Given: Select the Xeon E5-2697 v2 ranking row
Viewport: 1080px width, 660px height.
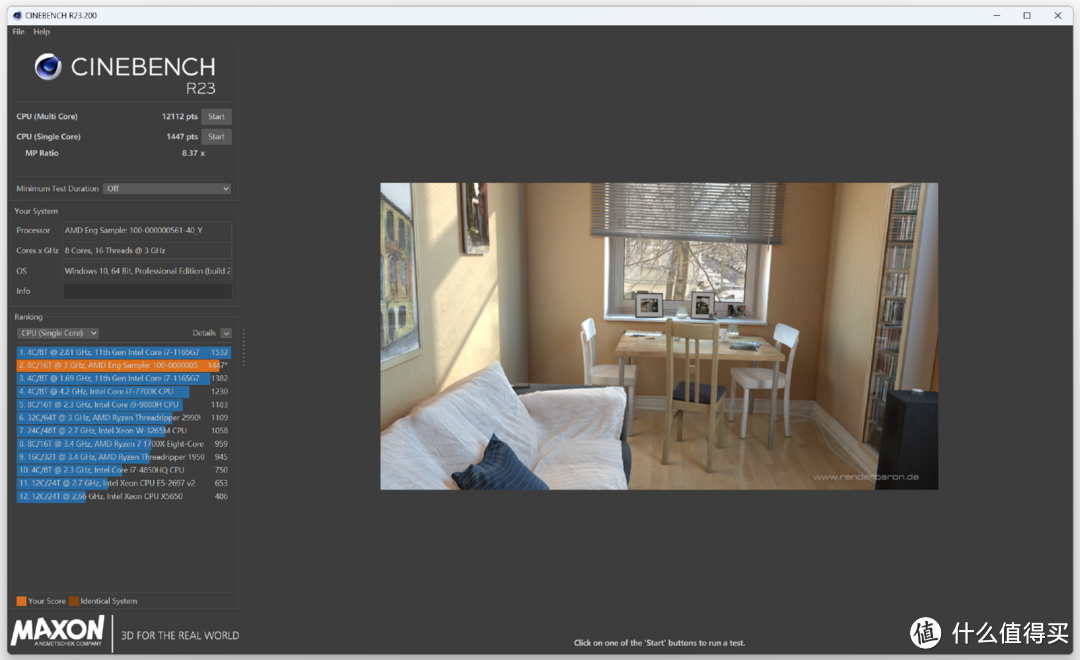Looking at the screenshot, I should point(123,483).
